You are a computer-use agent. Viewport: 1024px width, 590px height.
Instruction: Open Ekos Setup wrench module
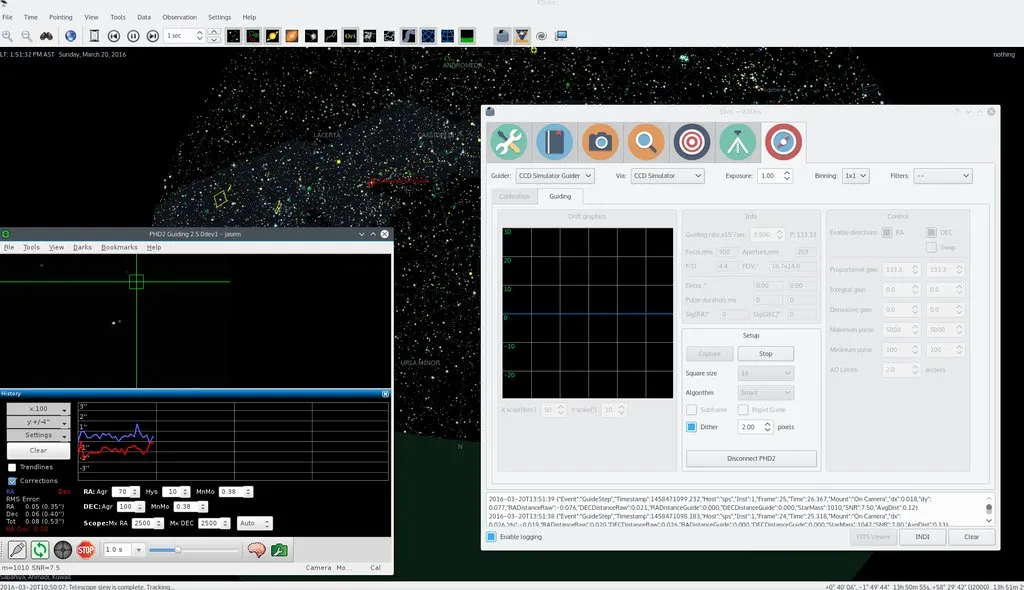509,142
